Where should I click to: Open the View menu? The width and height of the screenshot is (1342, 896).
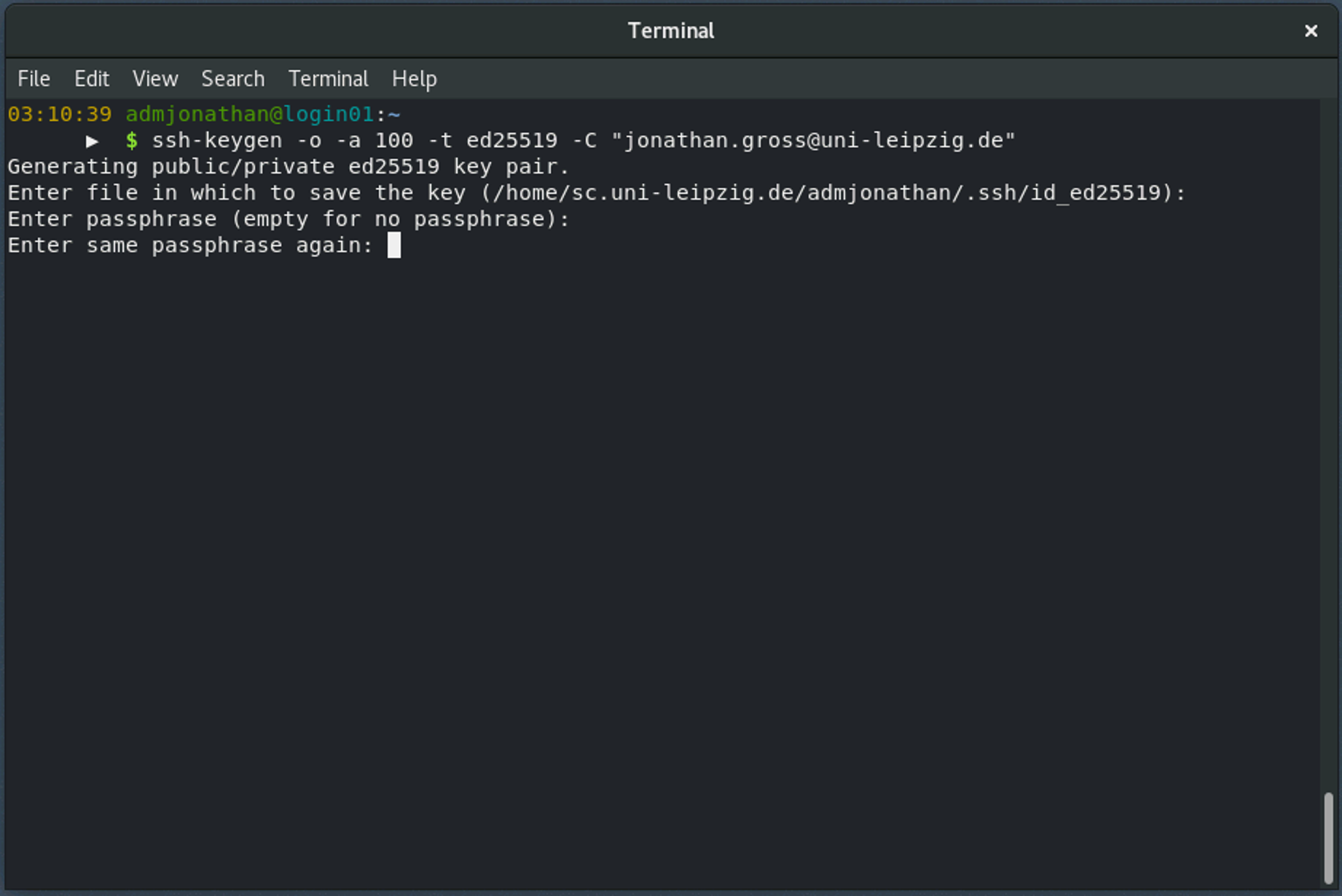tap(155, 79)
